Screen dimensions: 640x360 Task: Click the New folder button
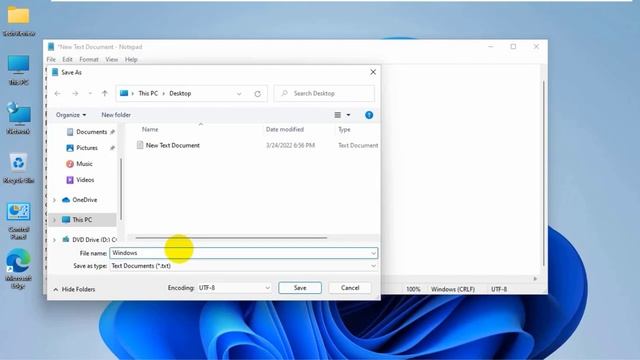click(x=116, y=115)
